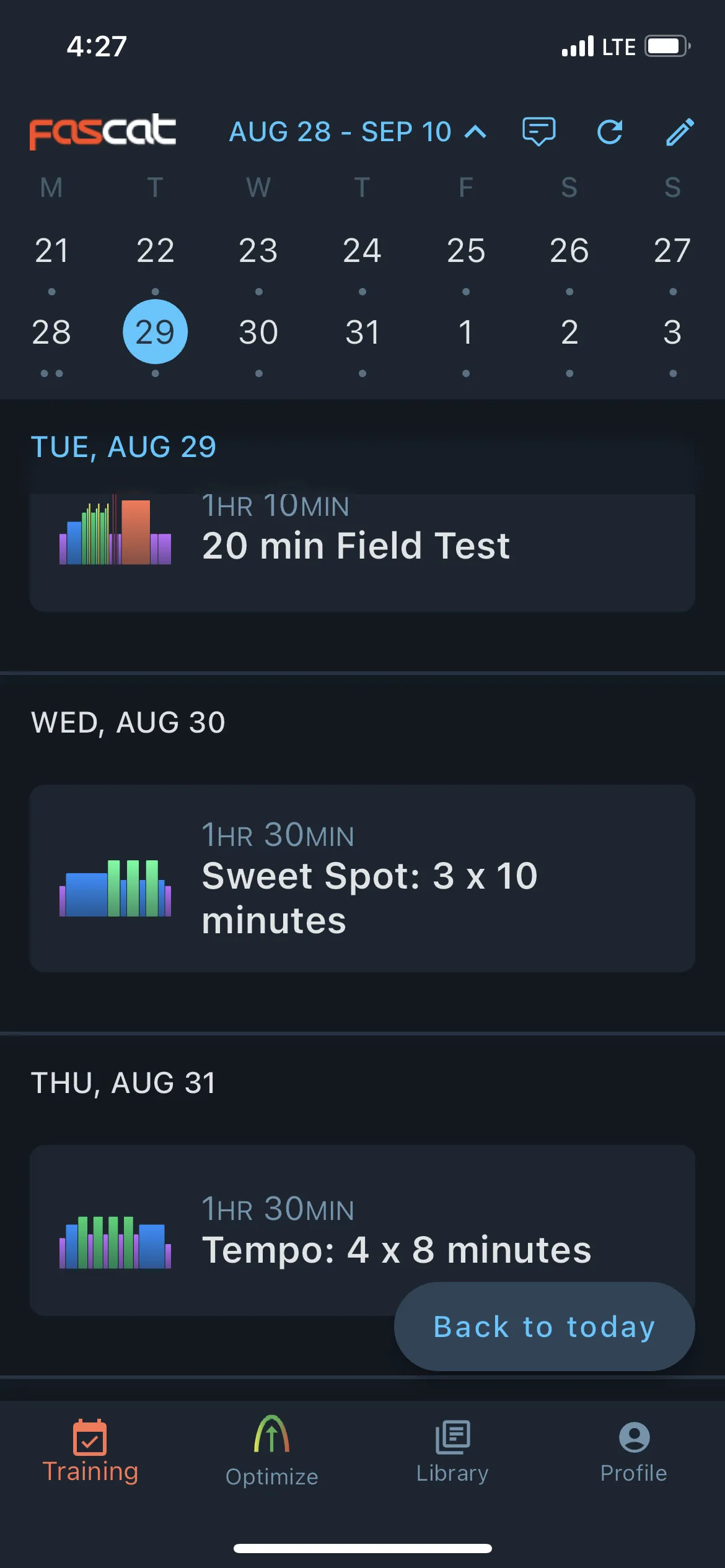Tap the FasCat logo
The width and height of the screenshot is (725, 1568).
[103, 131]
